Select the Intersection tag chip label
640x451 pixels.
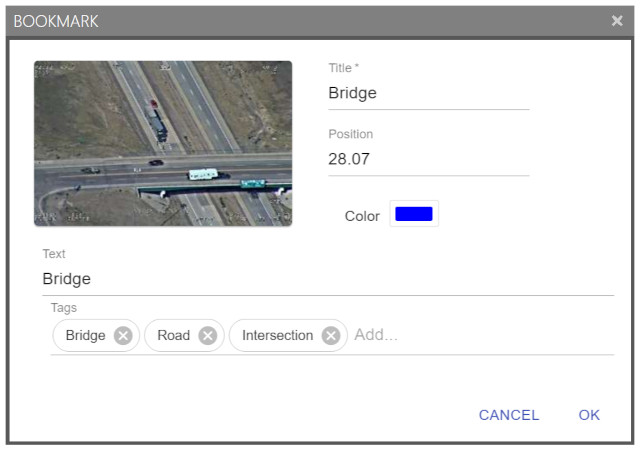[x=277, y=336]
